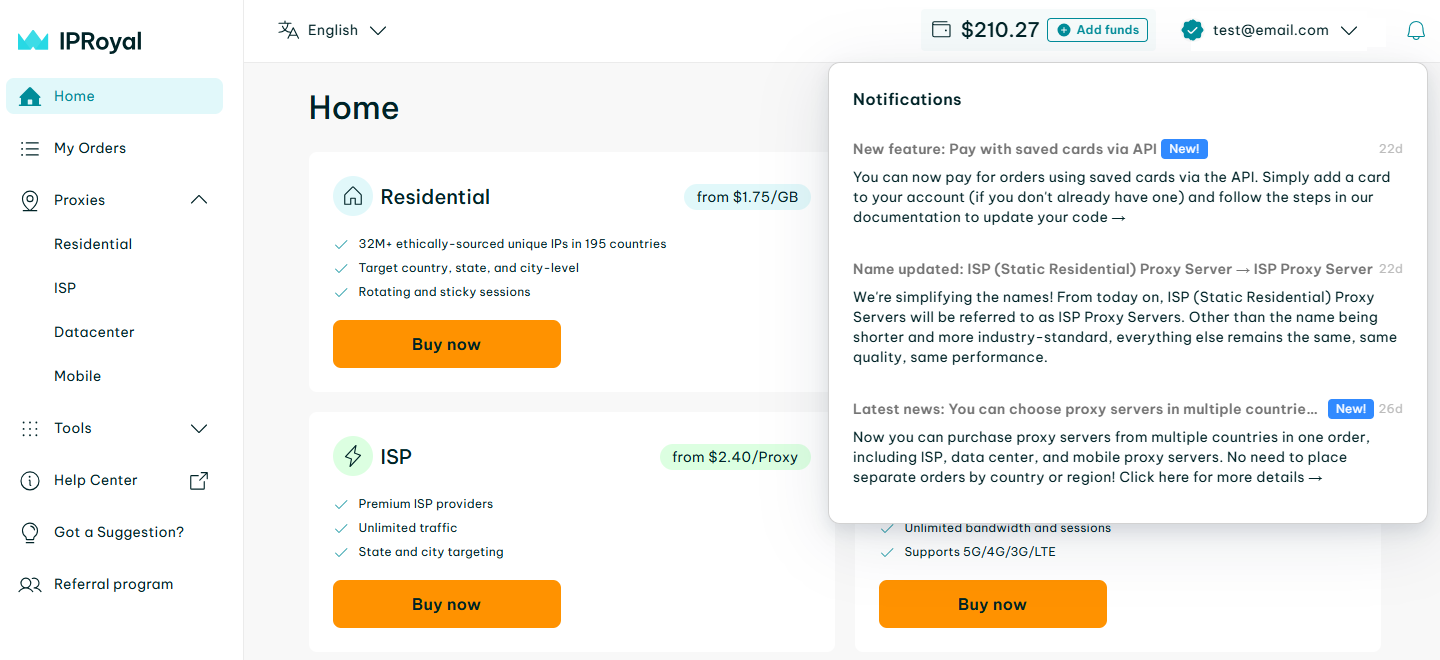The width and height of the screenshot is (1440, 660).
Task: Click the ISP lightning bolt icon
Action: [353, 457]
